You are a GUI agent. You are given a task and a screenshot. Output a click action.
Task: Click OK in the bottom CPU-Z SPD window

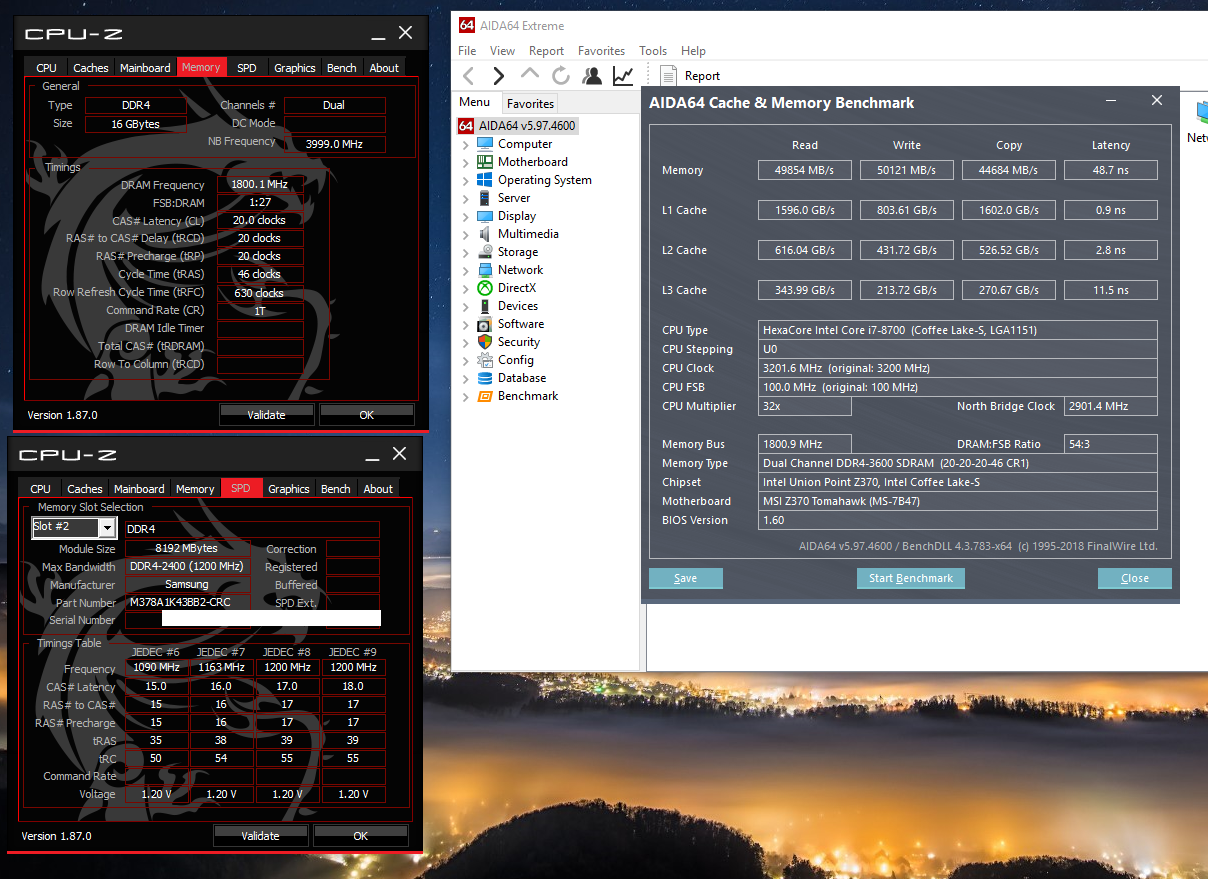361,836
